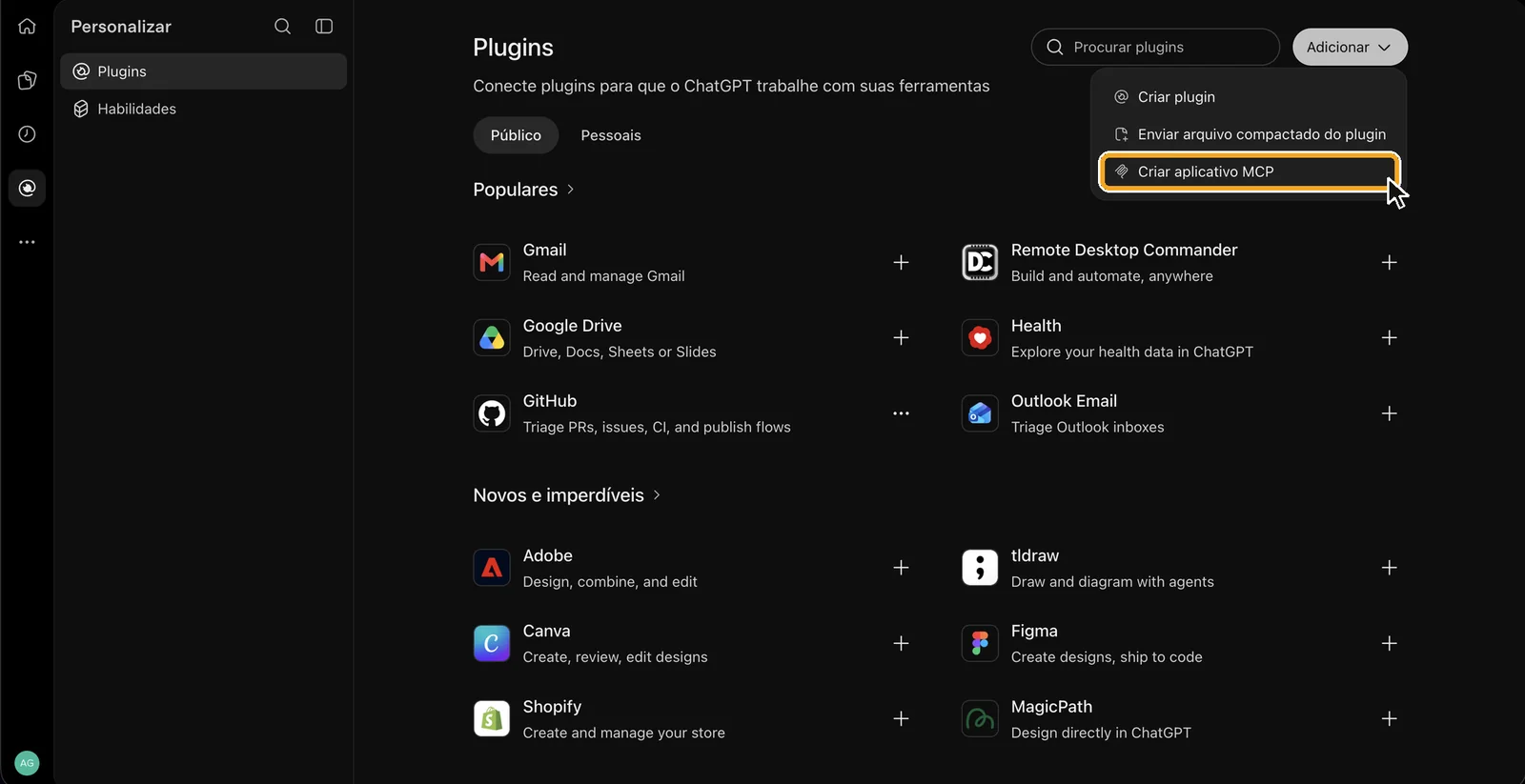This screenshot has width=1525, height=784.
Task: Click 'Drive, Docs, Sheets or Slides' text
Action: (x=620, y=352)
